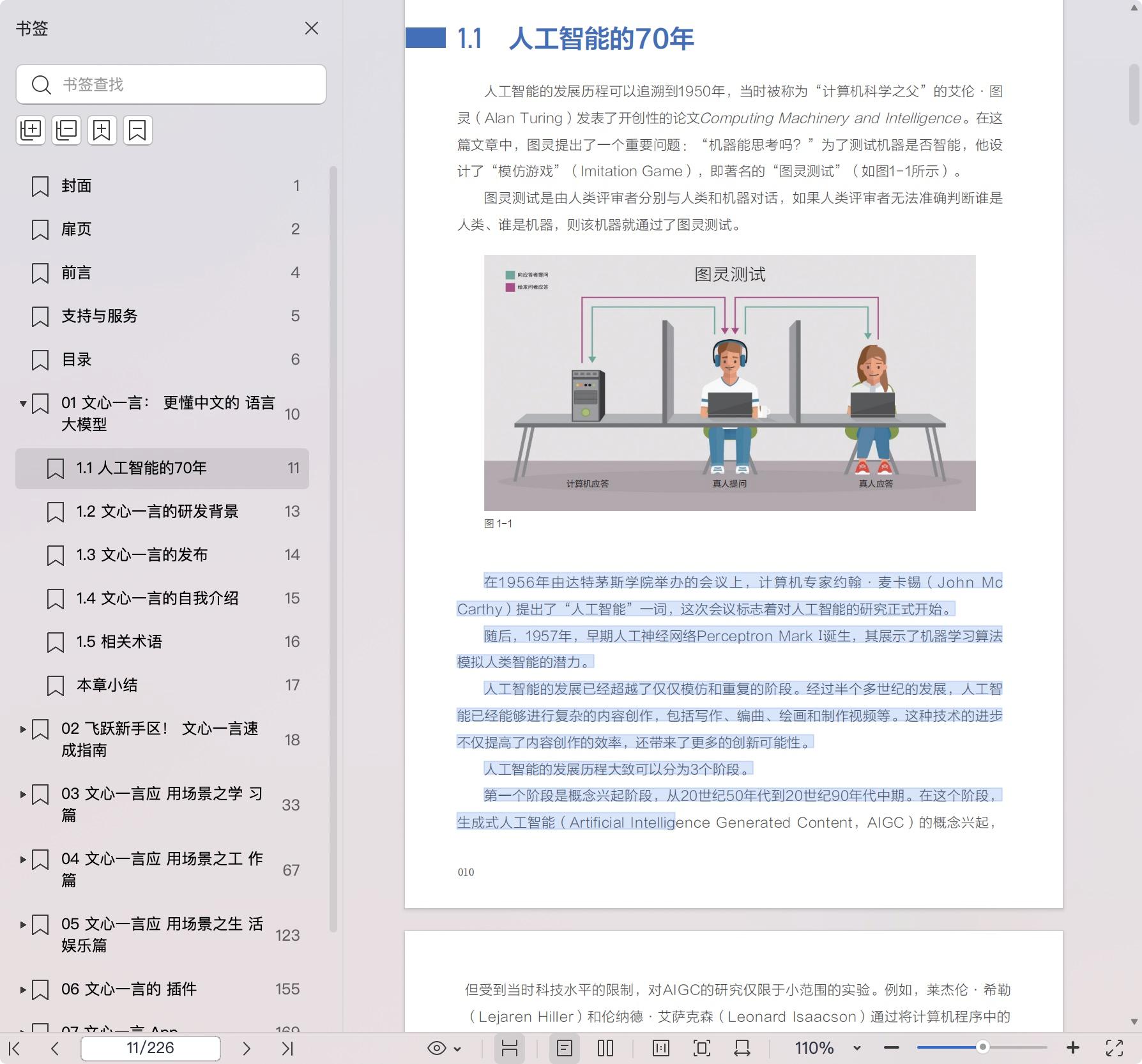This screenshot has width=1142, height=1064.
Task: Click page number 10 beside chapter 01
Action: 292,414
